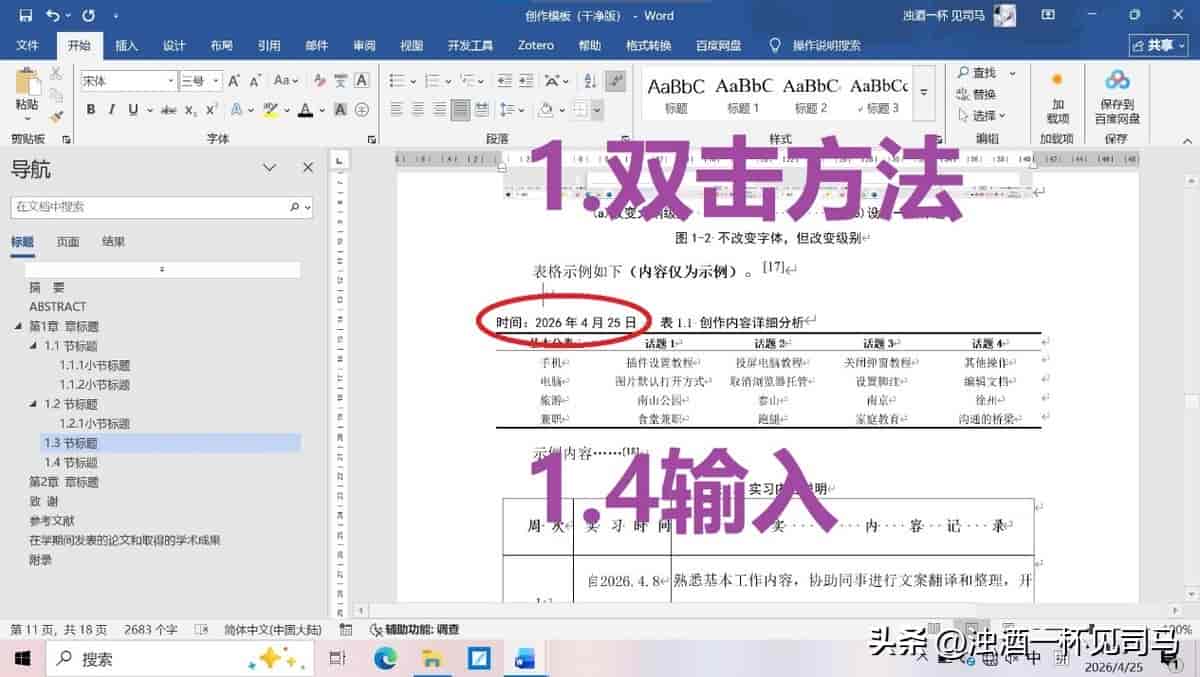The image size is (1200, 677).
Task: Click the character shading A icon
Action: (340, 110)
